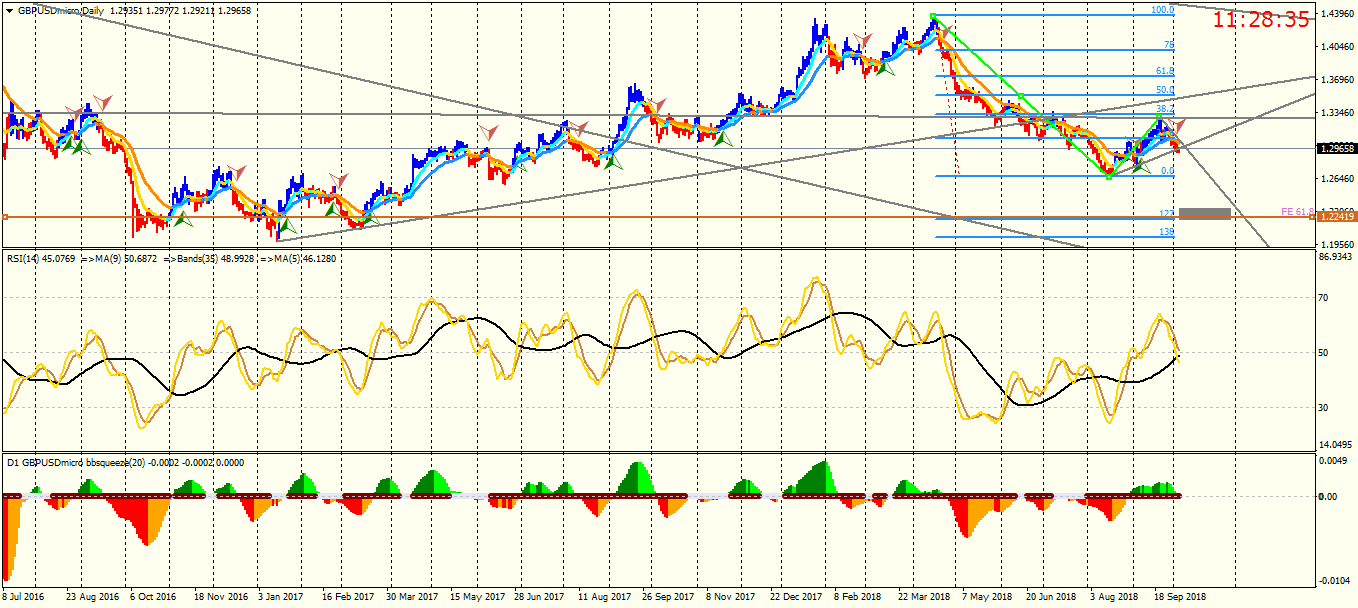1358x608 pixels.
Task: Click the 61.8 Fibonacci level label
Action: pos(1164,71)
